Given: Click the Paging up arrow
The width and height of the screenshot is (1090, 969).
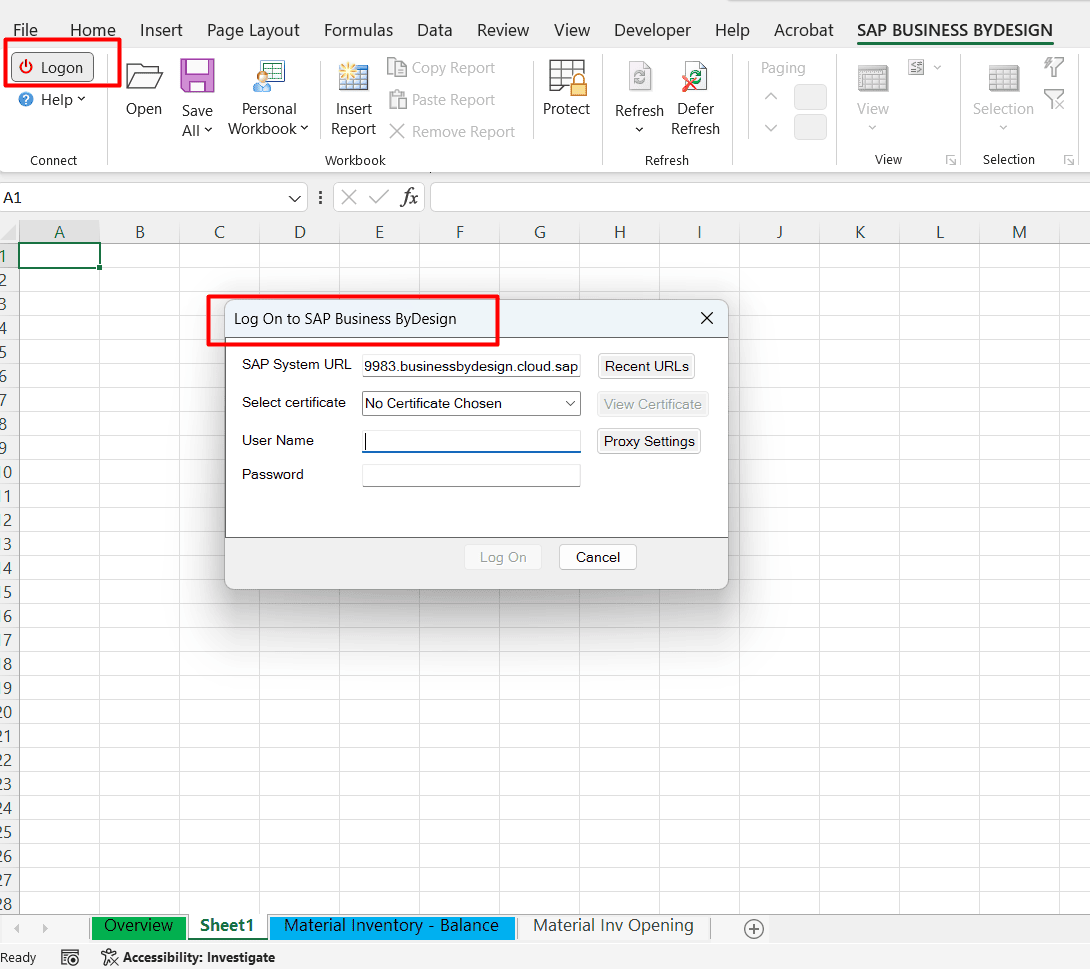Looking at the screenshot, I should 771,97.
